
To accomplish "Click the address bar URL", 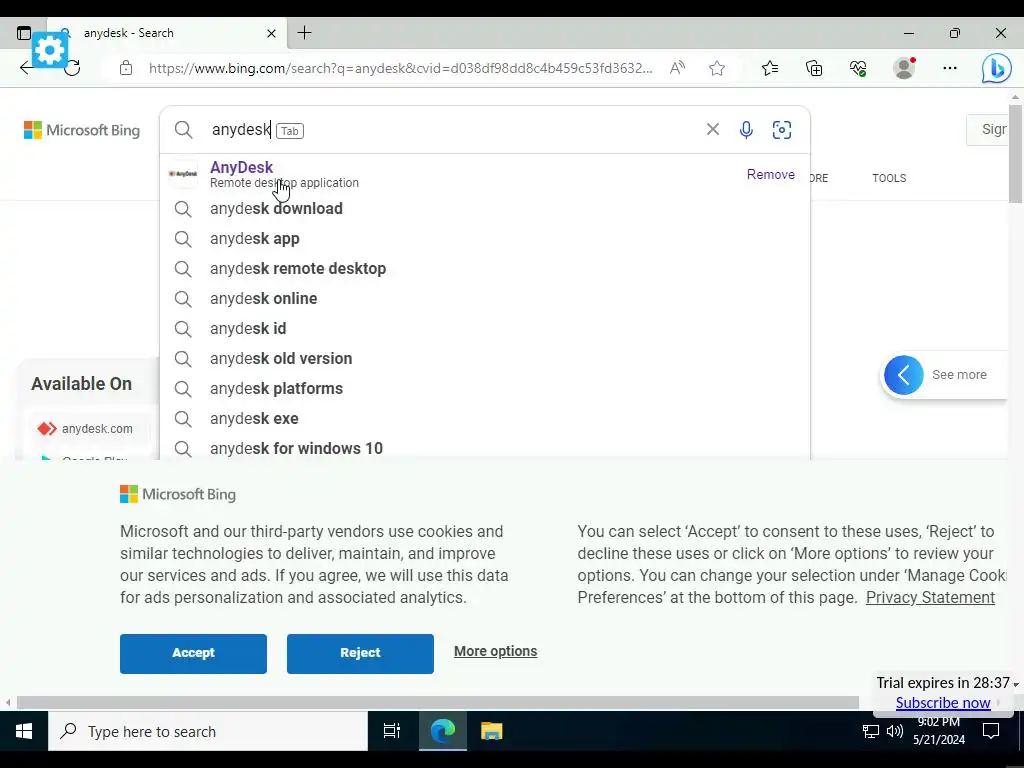I will 400,68.
